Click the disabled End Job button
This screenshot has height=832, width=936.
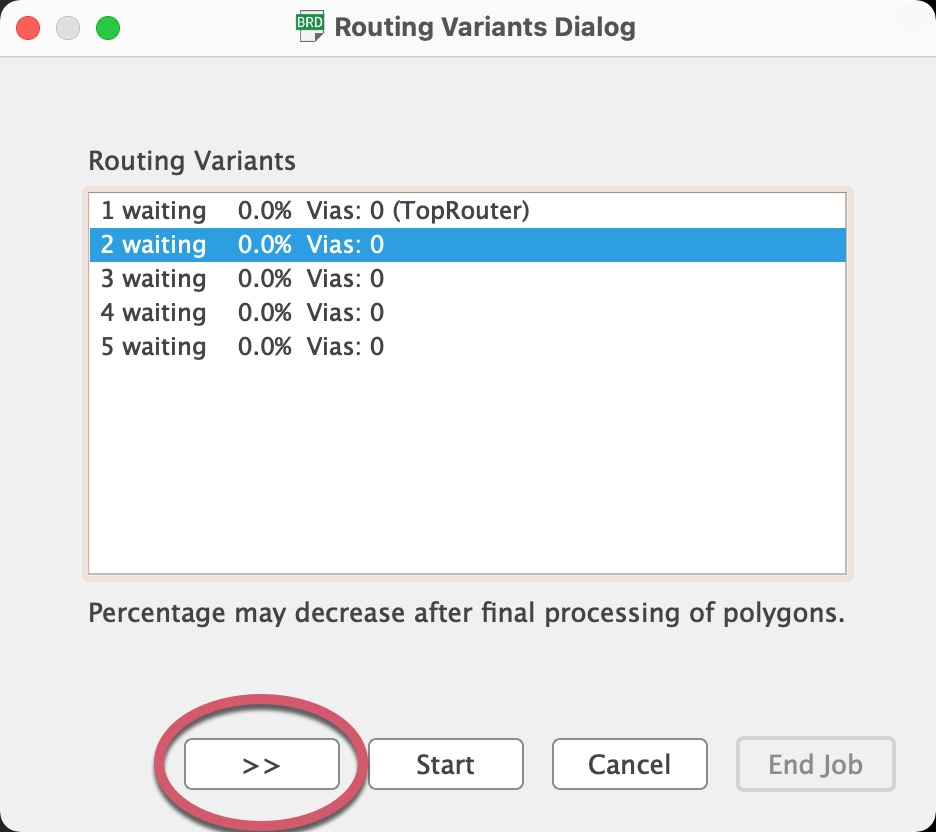pyautogui.click(x=815, y=764)
